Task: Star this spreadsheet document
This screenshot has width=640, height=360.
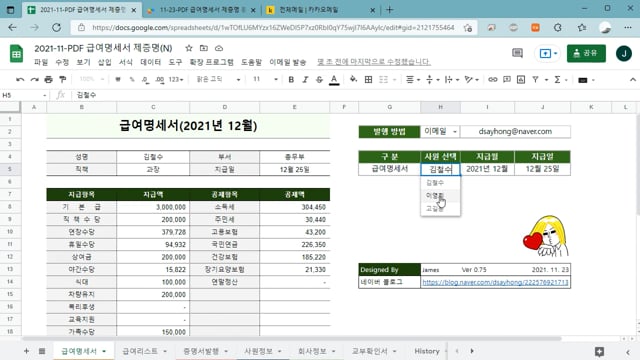Action: [x=189, y=48]
